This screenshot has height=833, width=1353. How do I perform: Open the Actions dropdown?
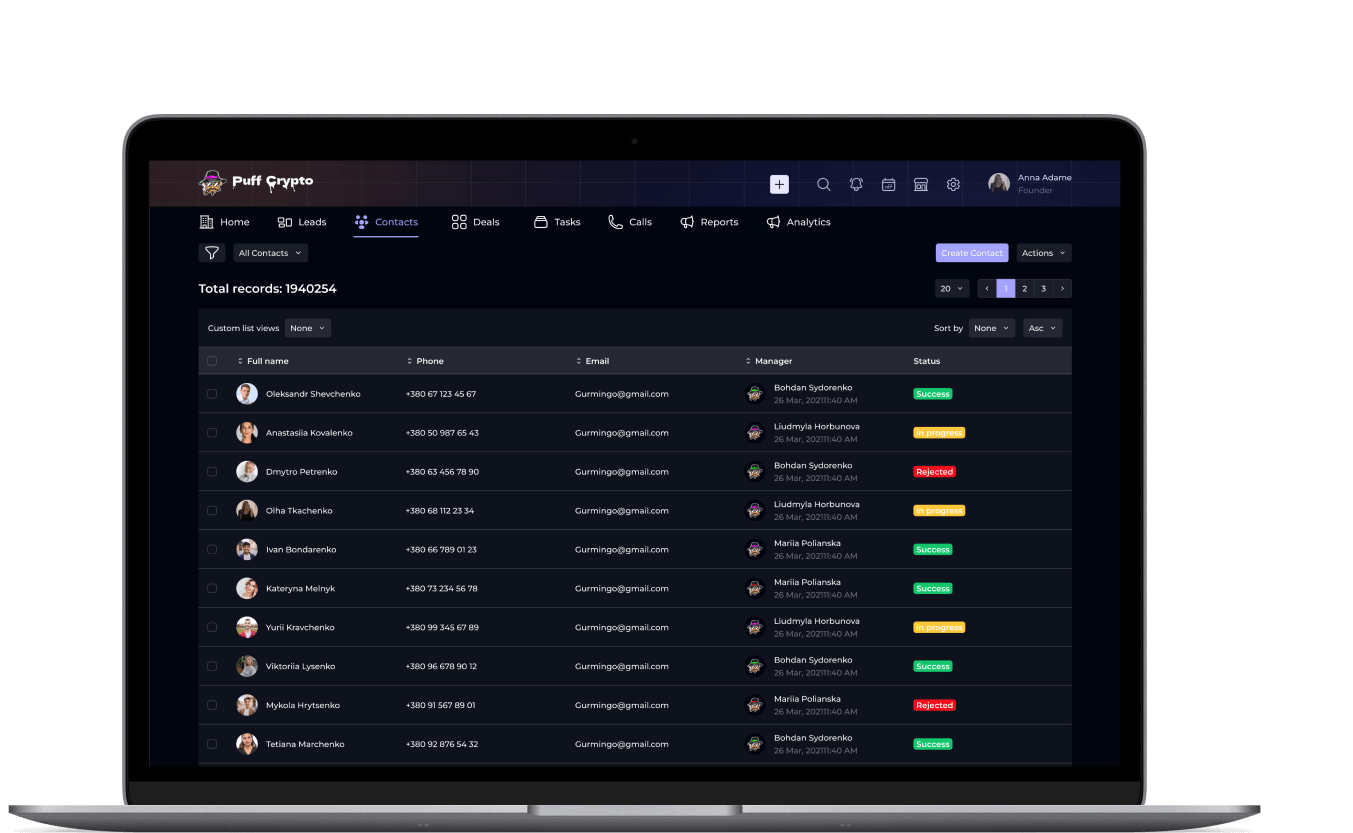[1043, 252]
